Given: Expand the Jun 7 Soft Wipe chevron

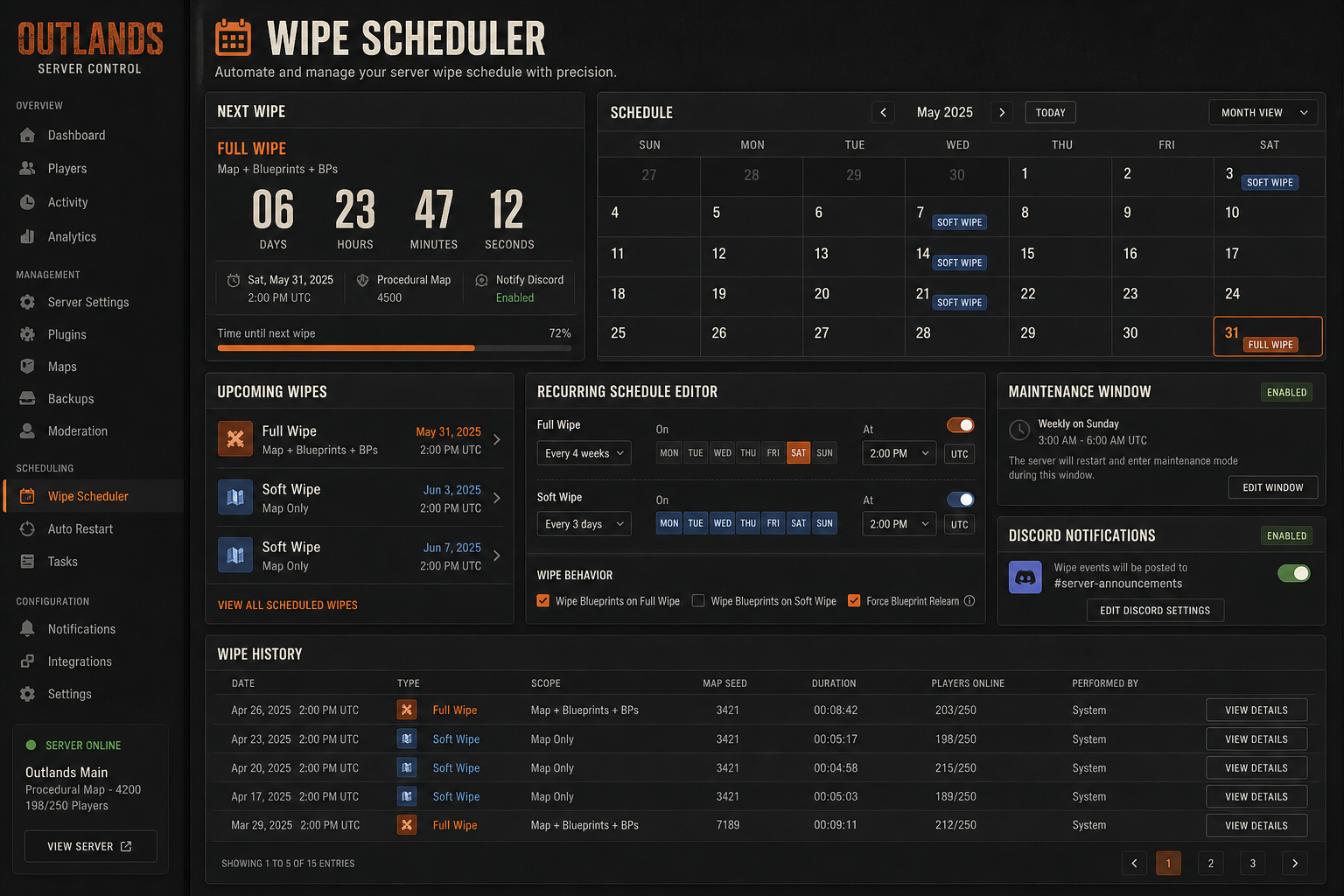Looking at the screenshot, I should tap(497, 556).
